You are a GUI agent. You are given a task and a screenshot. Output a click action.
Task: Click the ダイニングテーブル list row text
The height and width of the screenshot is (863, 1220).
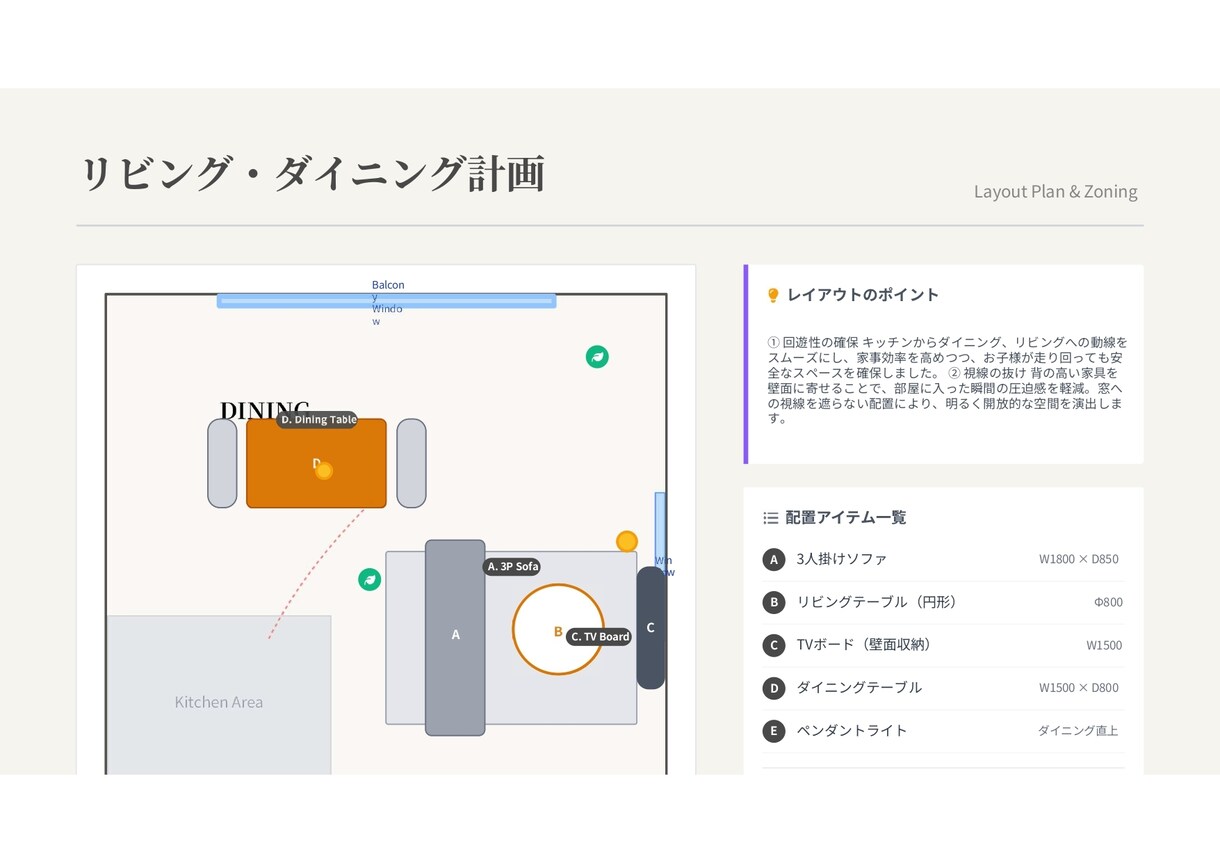click(859, 688)
